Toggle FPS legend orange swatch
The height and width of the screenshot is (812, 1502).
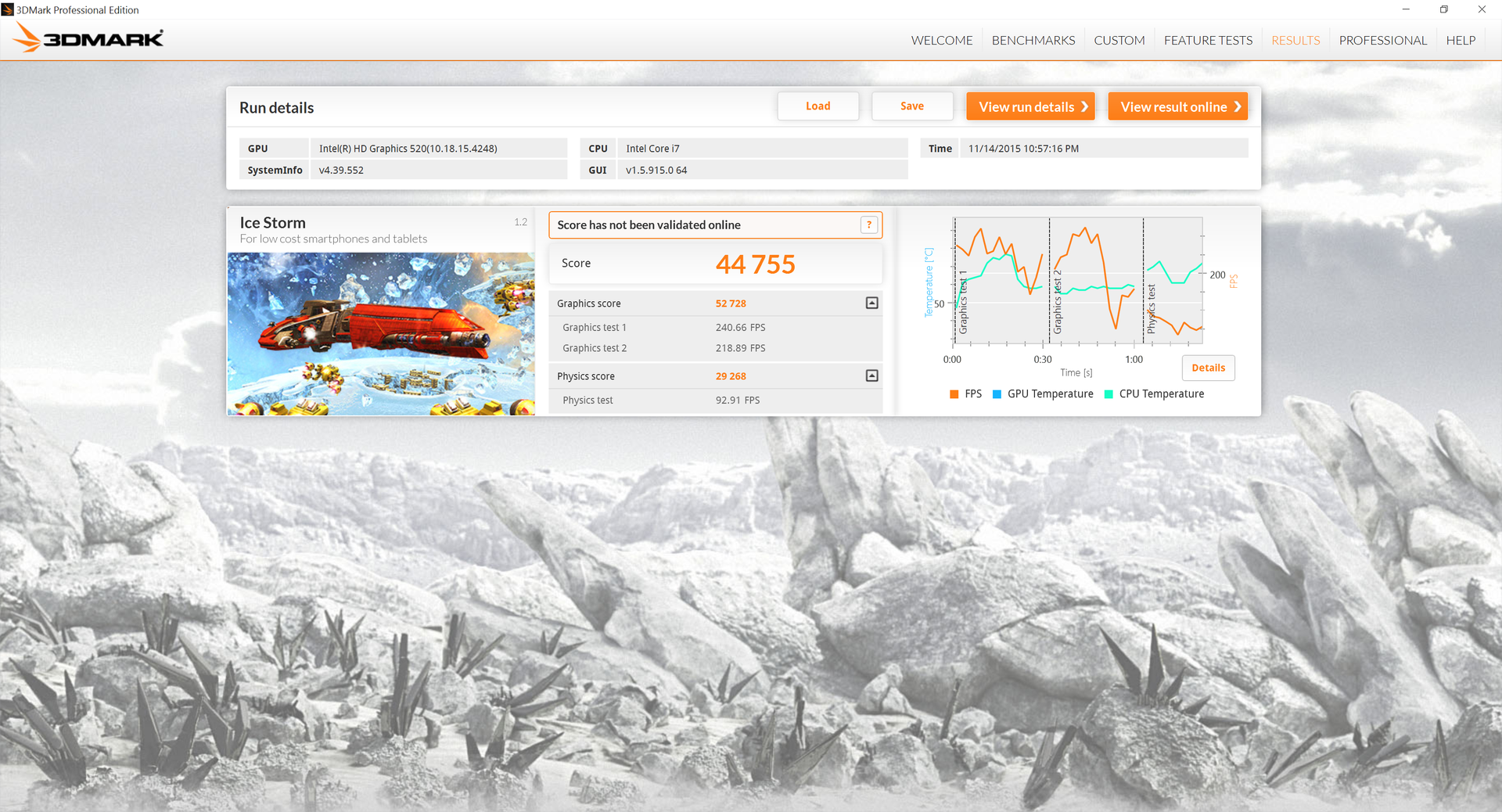(954, 394)
